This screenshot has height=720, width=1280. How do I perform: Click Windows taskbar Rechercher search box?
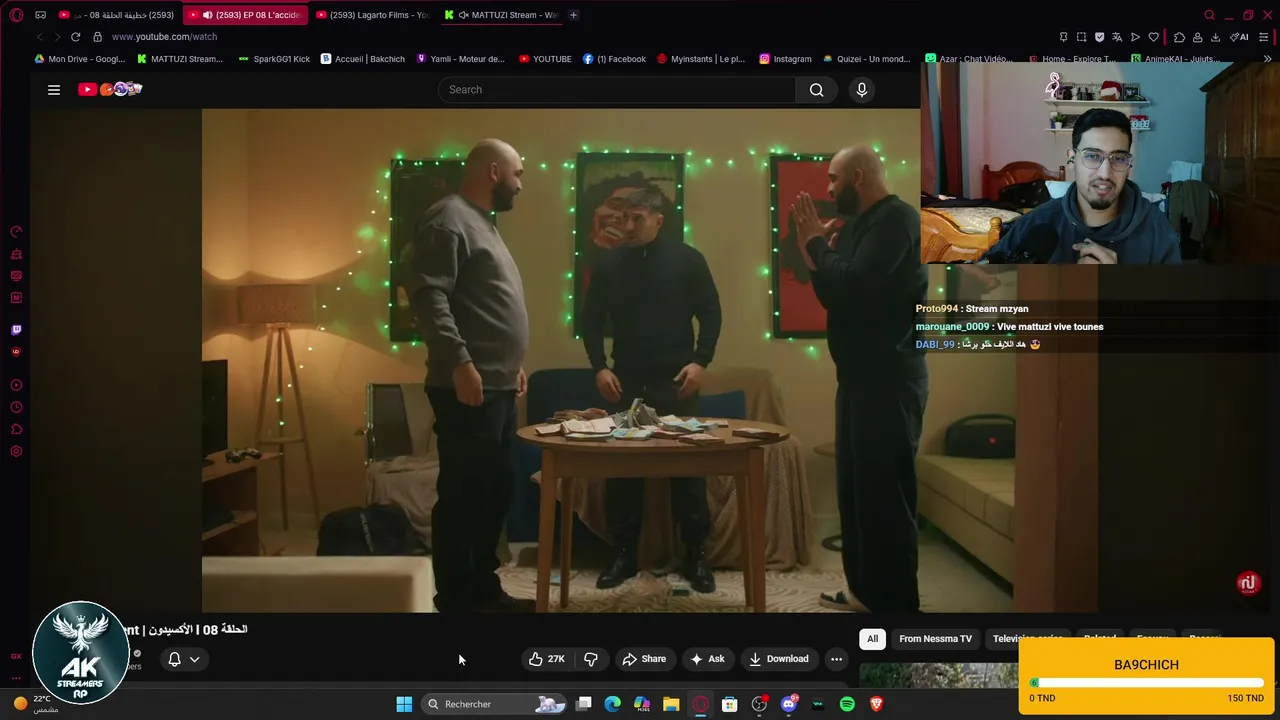pyautogui.click(x=496, y=704)
